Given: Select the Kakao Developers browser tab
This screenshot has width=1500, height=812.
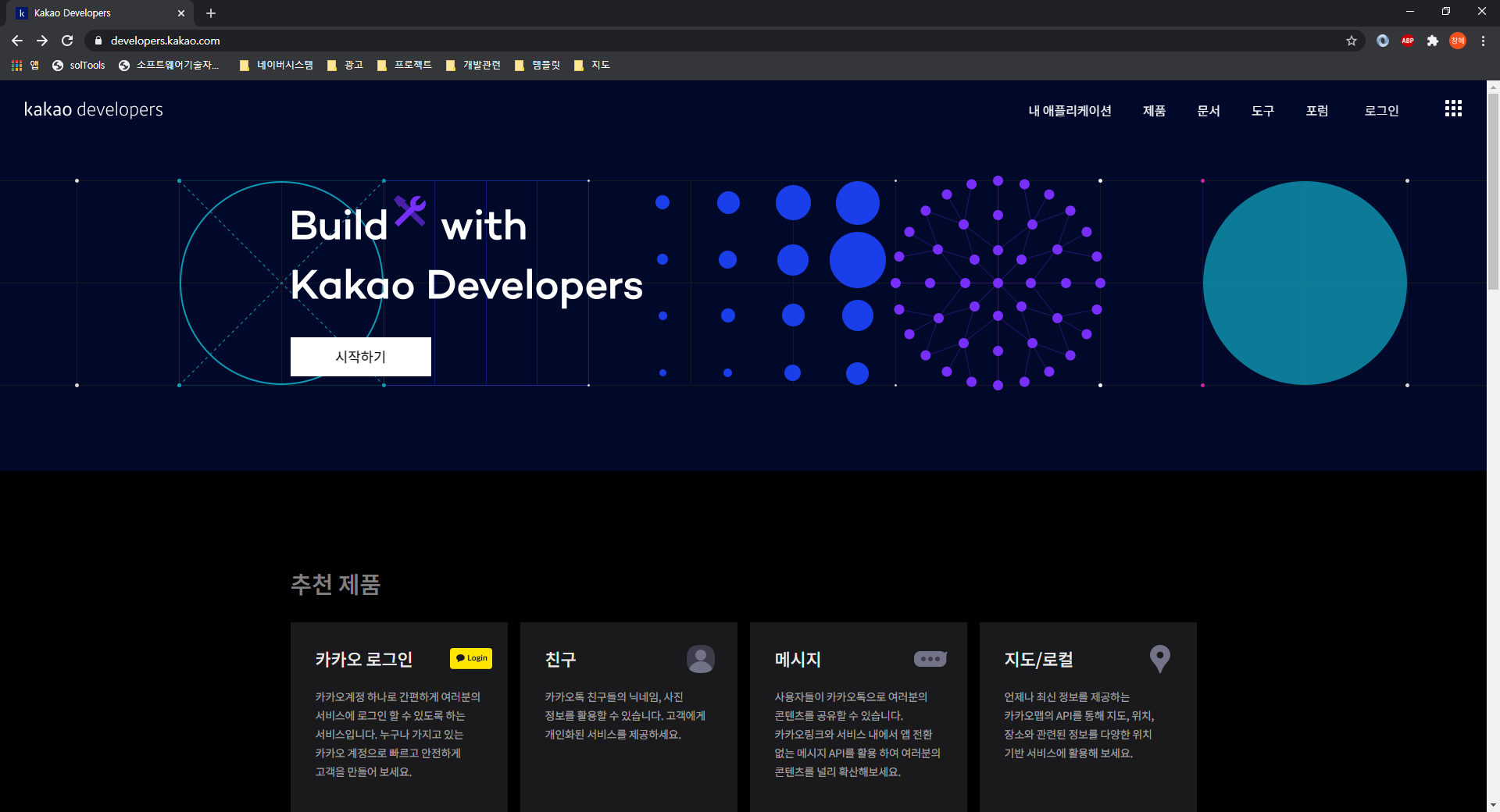Looking at the screenshot, I should pos(102,13).
